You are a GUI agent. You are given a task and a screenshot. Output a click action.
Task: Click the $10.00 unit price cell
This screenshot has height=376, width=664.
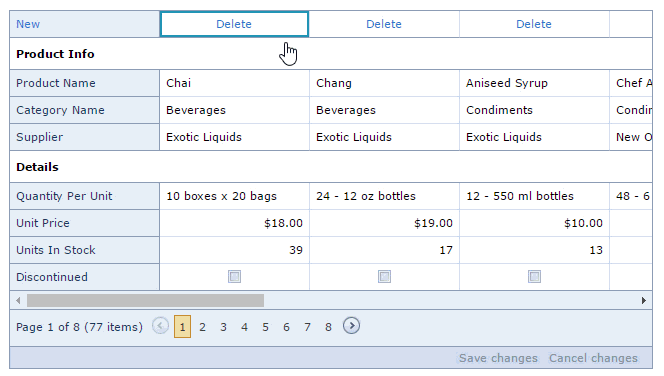point(534,223)
